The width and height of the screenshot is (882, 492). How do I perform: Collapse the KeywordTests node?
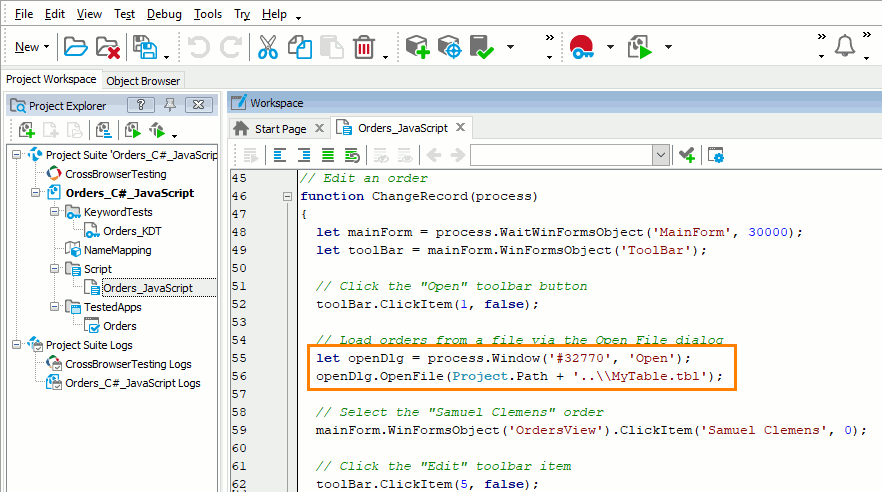55,211
